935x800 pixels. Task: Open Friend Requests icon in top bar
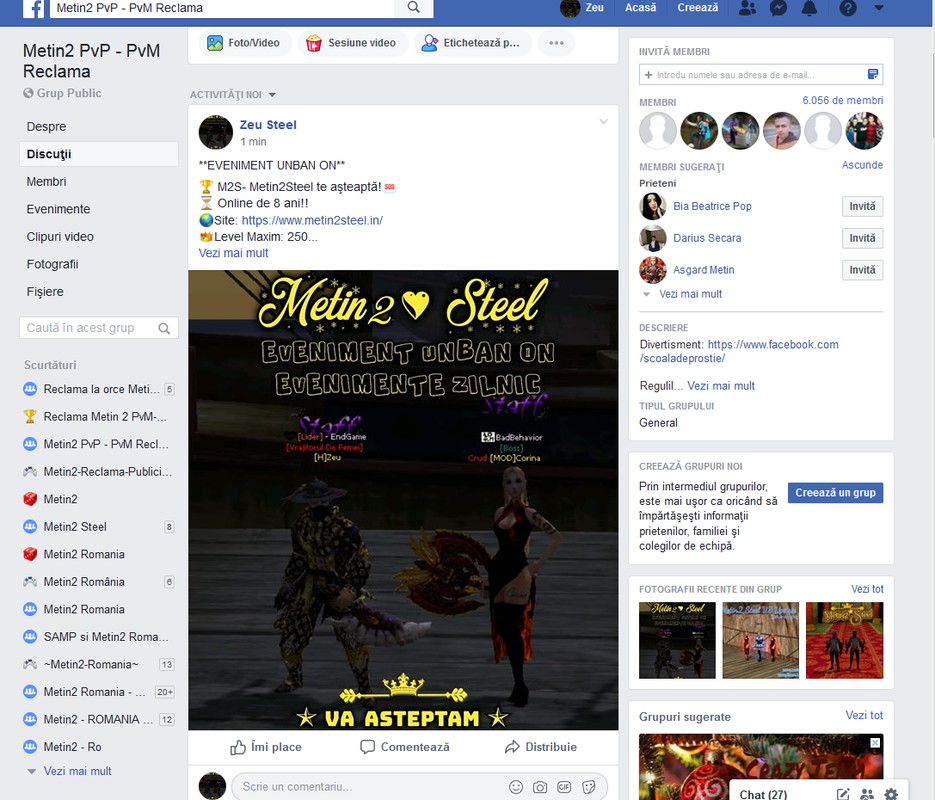(747, 8)
